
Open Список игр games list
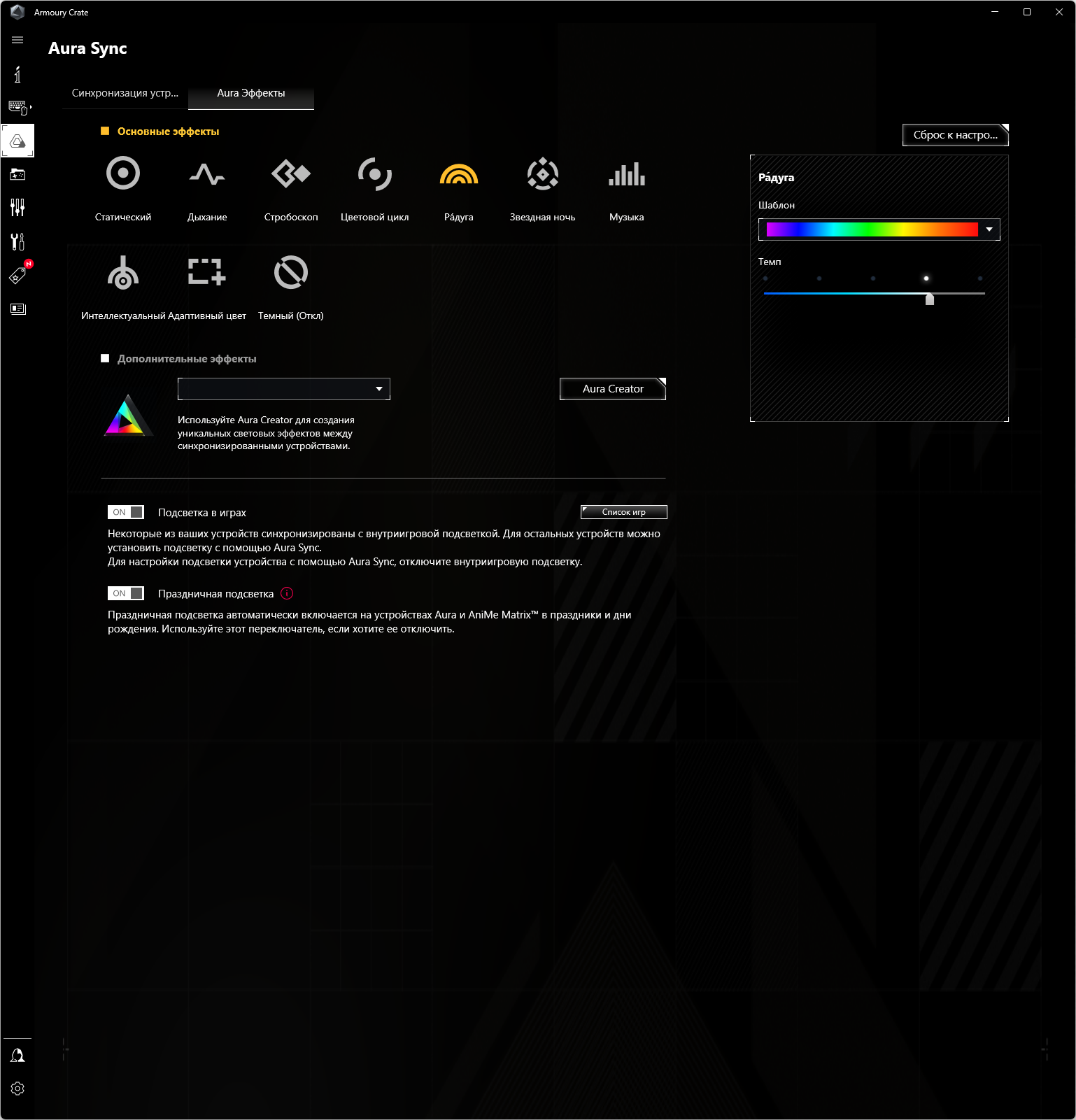click(x=624, y=512)
